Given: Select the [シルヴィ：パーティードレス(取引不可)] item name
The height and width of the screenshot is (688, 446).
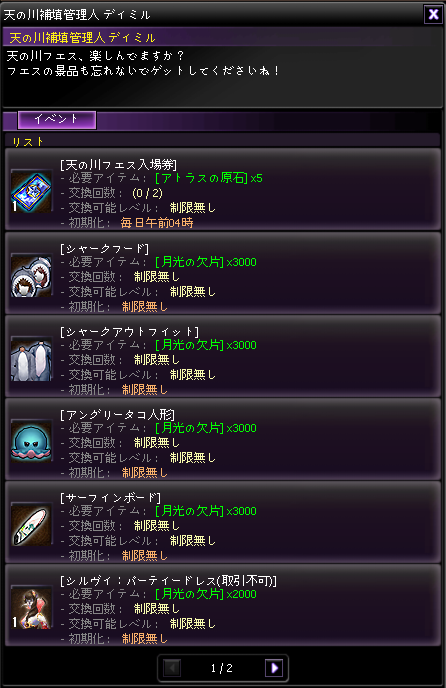Looking at the screenshot, I should (x=169, y=580).
